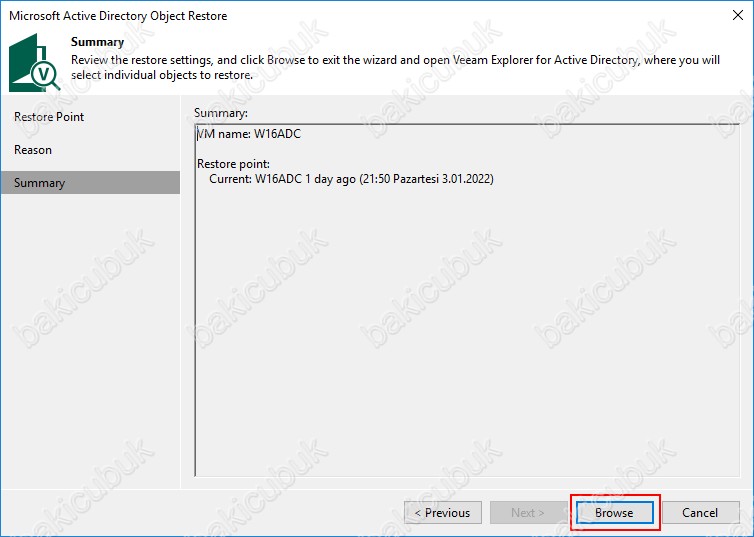Click the Cancel button
The width and height of the screenshot is (754, 537).
click(x=700, y=512)
